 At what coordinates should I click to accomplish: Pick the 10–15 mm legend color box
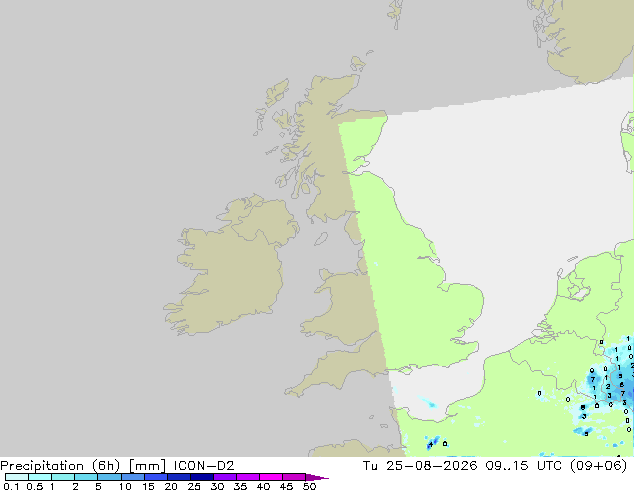tap(132, 477)
